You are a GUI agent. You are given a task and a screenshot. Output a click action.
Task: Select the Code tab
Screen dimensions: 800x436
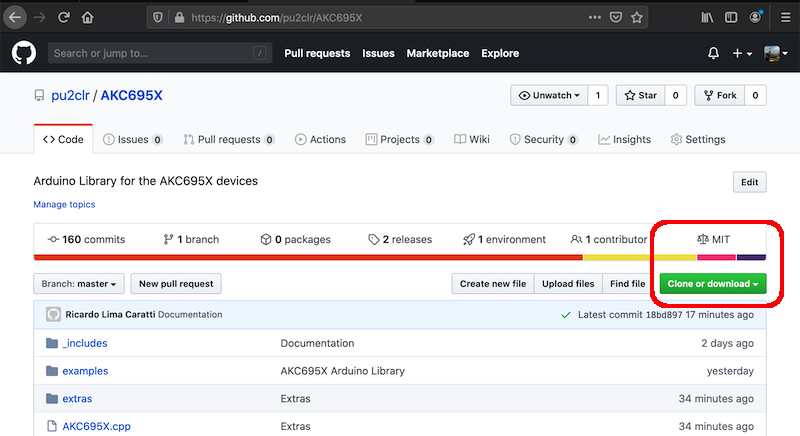(x=63, y=139)
